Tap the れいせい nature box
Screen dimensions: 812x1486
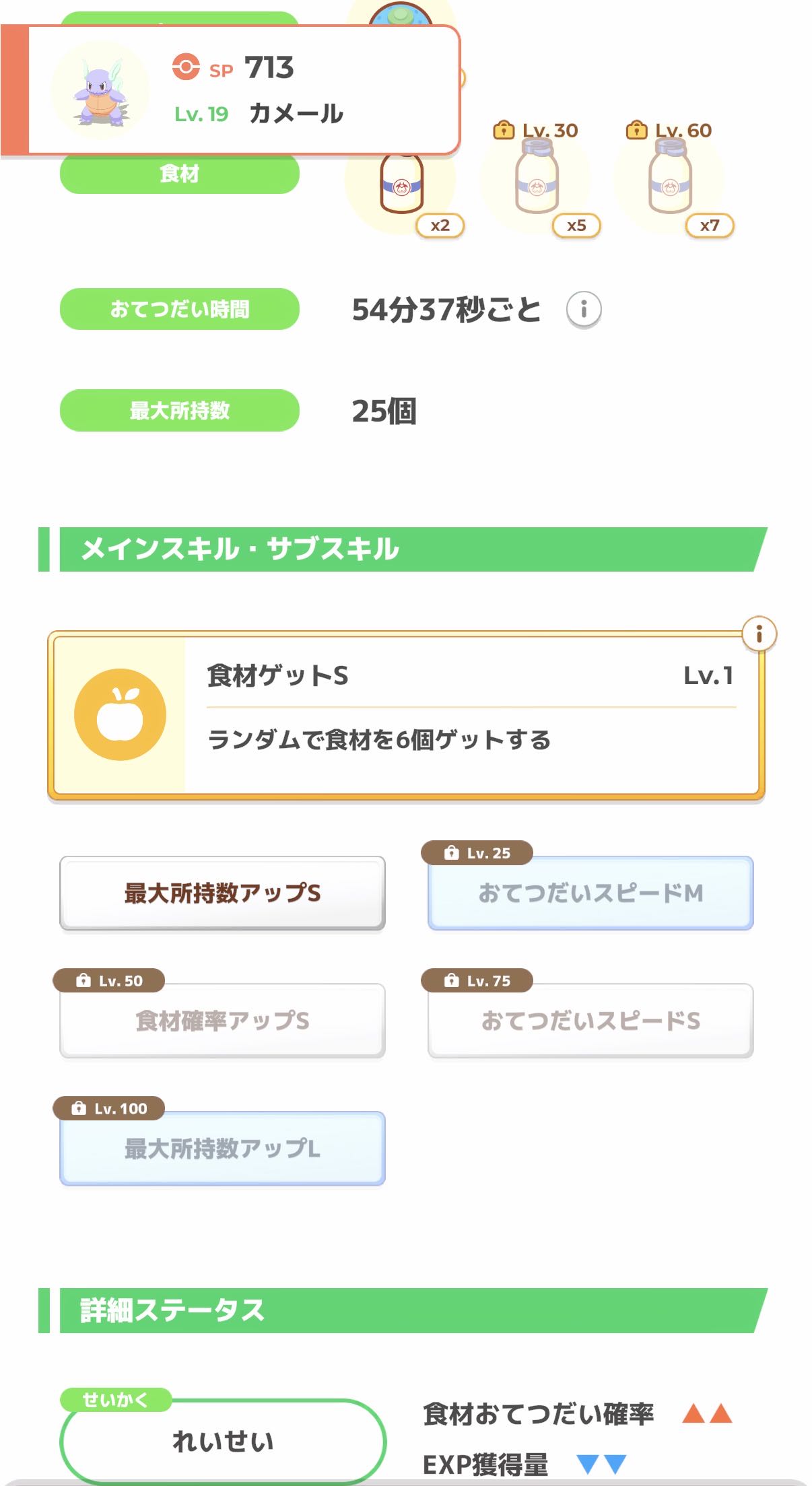[x=222, y=1441]
